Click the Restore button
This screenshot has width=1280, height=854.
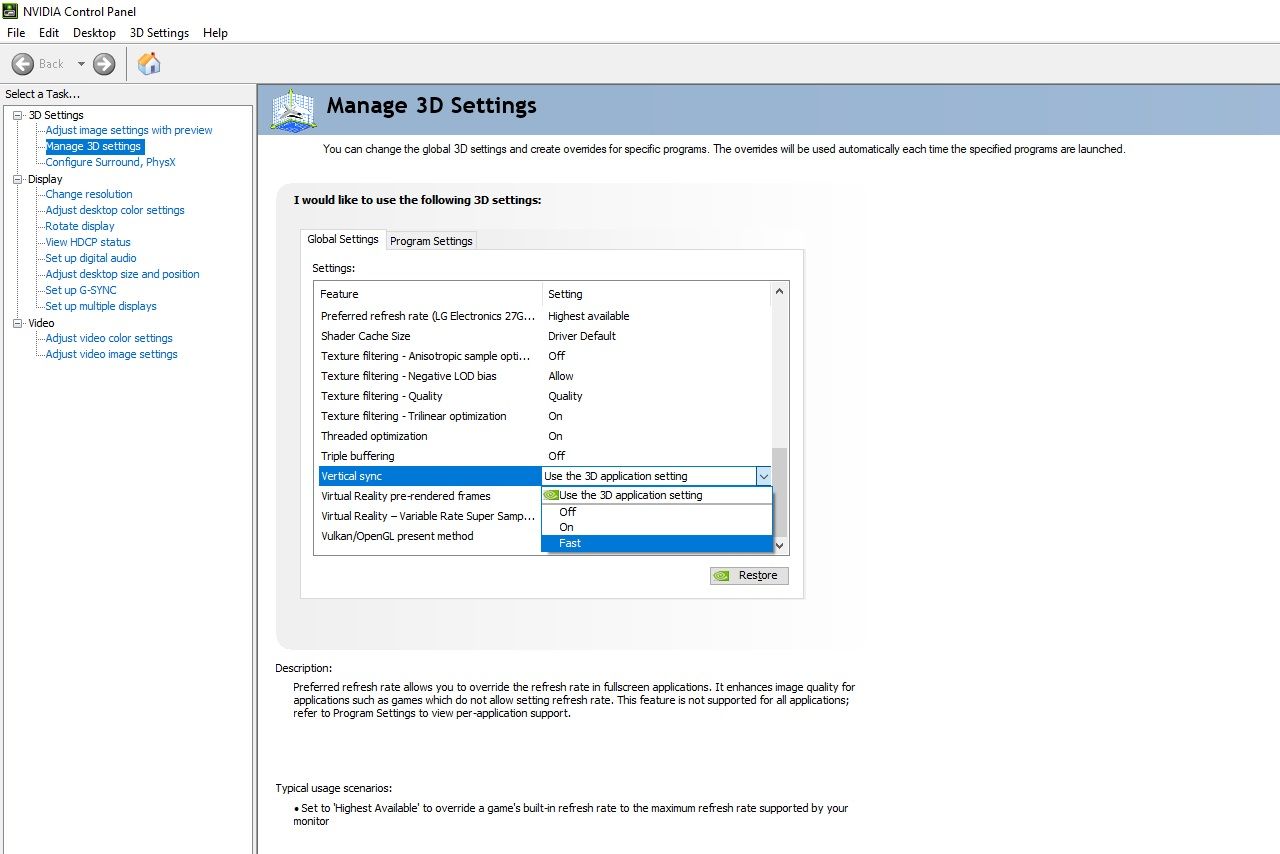pos(749,576)
